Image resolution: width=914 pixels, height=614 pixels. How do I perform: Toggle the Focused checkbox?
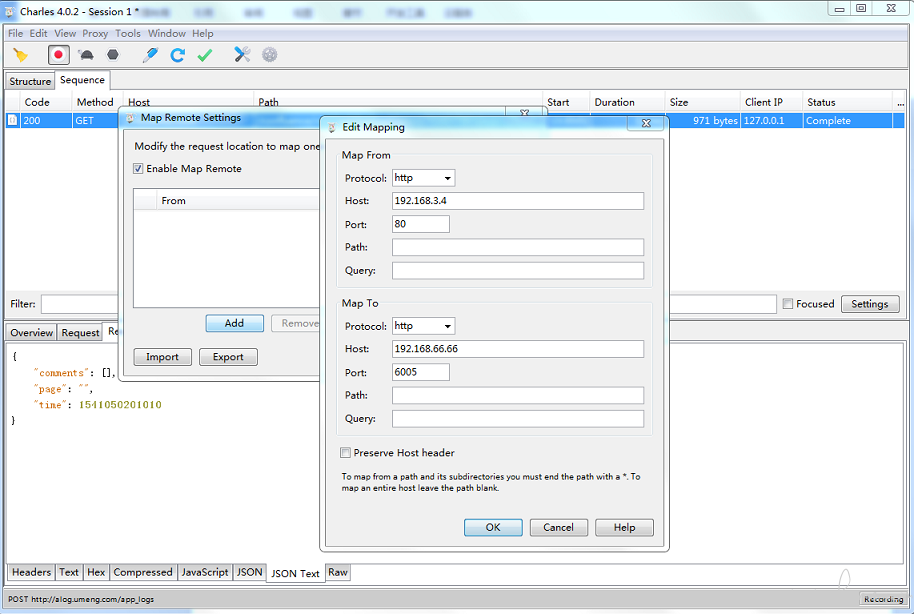pyautogui.click(x=788, y=304)
